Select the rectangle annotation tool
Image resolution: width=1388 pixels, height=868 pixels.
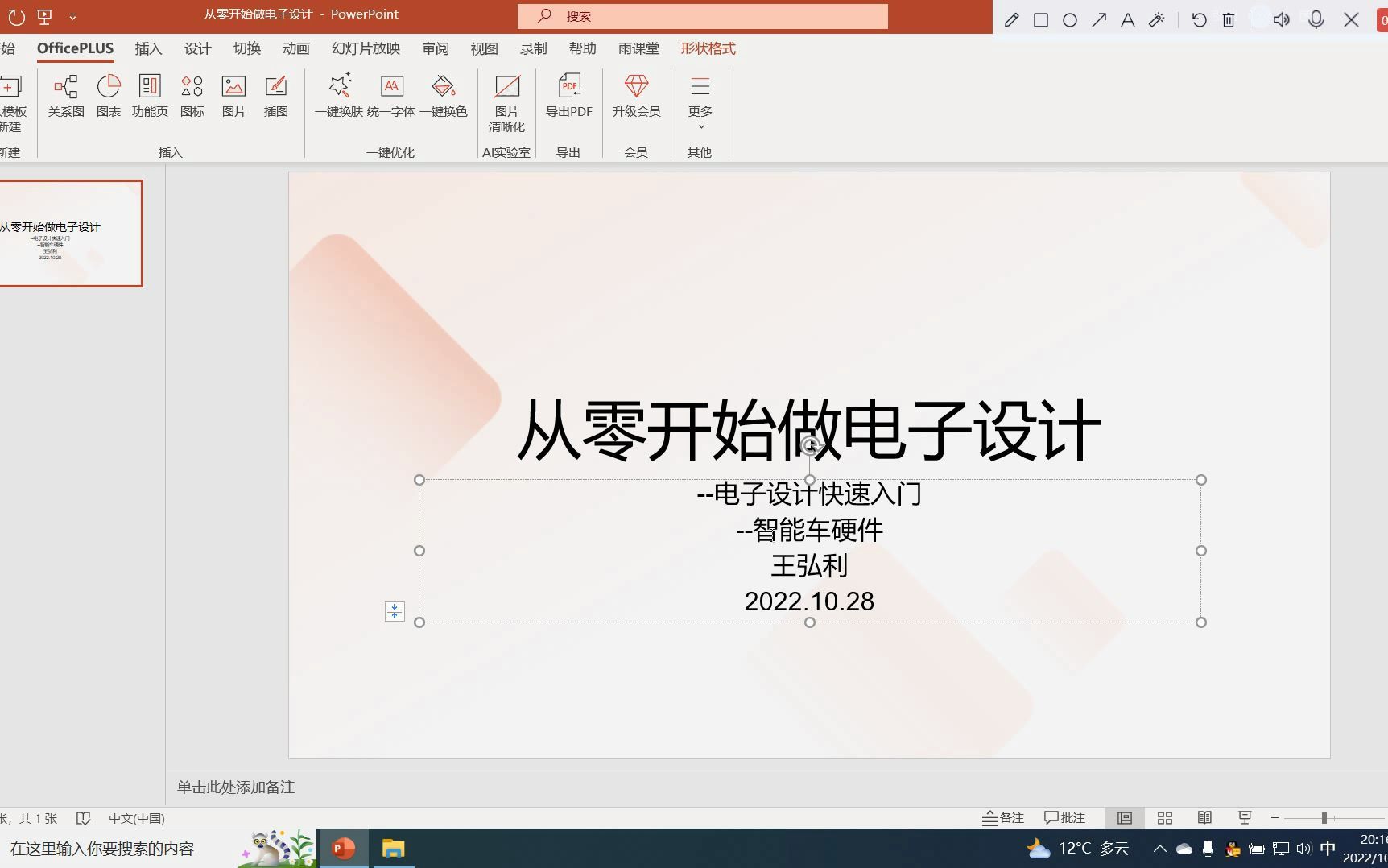[x=1041, y=20]
